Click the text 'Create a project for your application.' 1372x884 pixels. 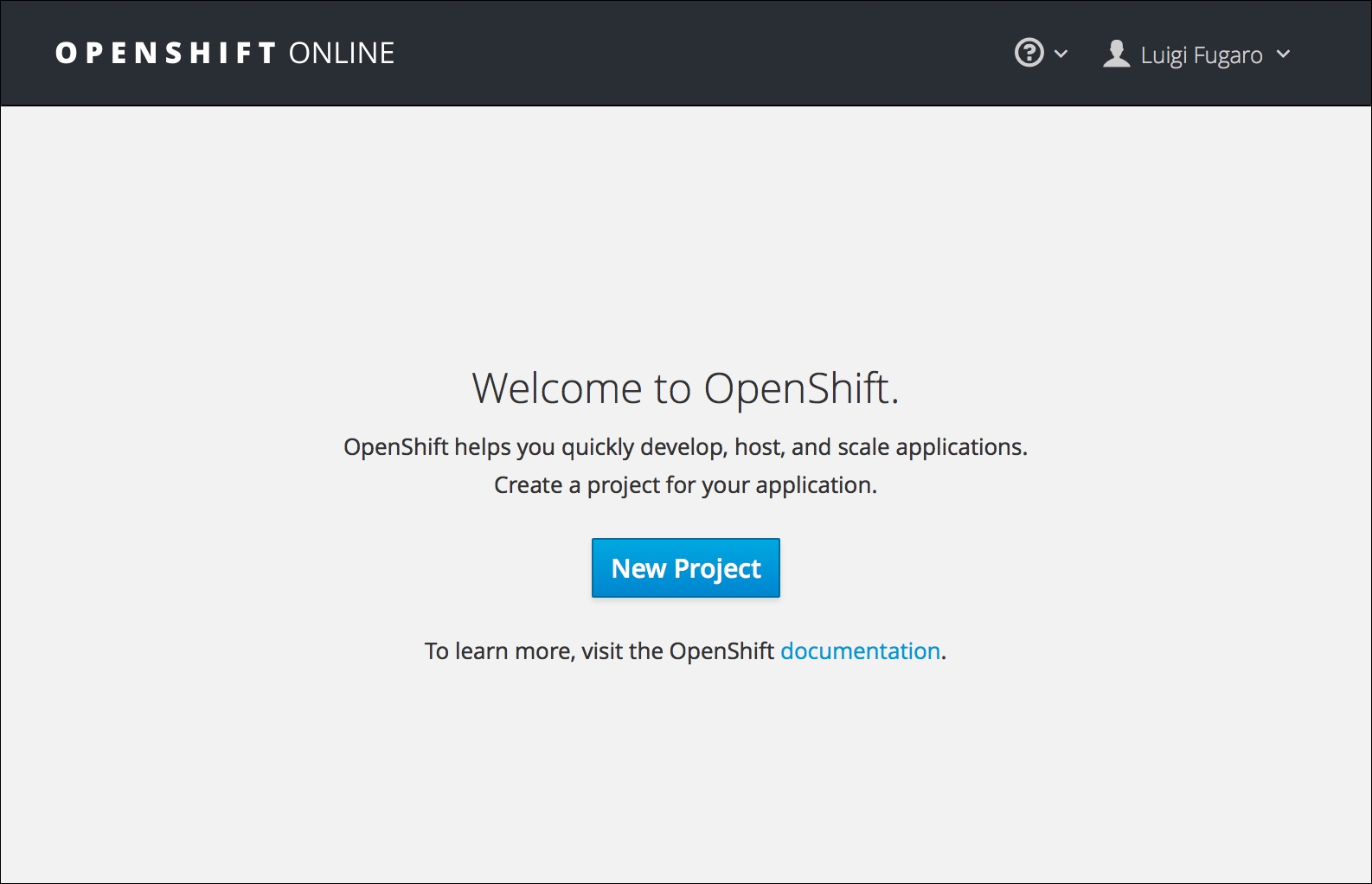(686, 485)
